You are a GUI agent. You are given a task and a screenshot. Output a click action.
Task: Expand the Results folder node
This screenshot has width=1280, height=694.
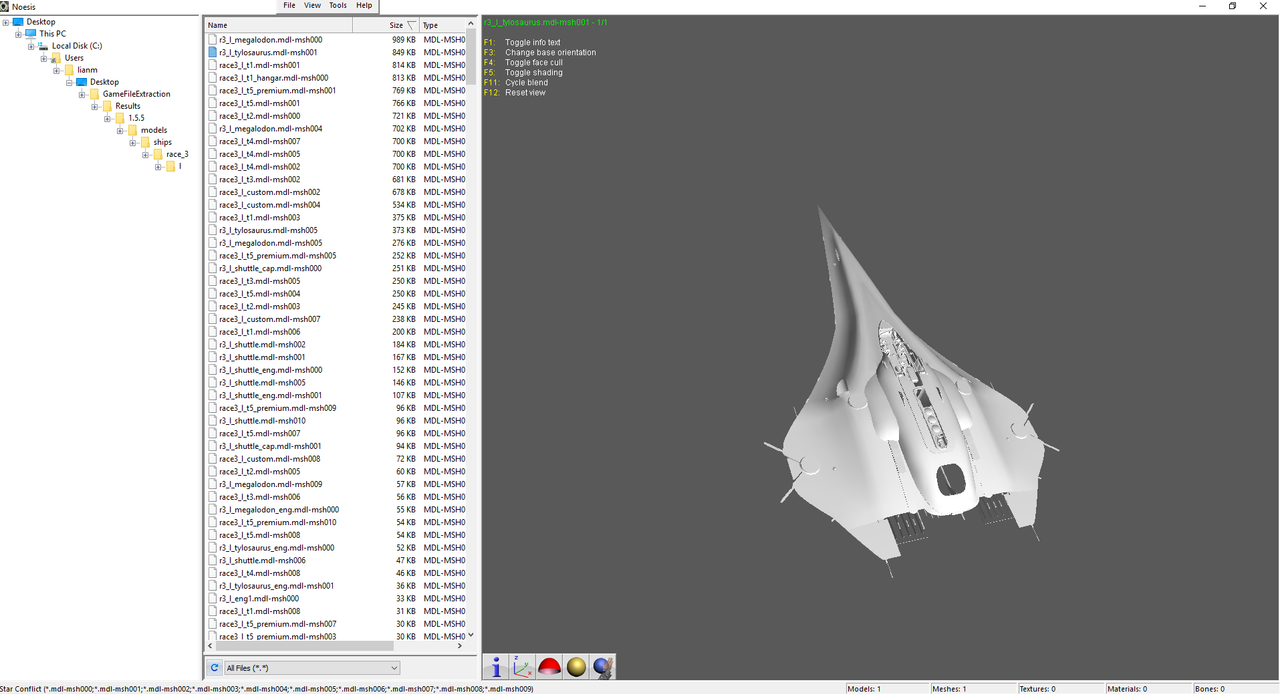click(x=95, y=106)
